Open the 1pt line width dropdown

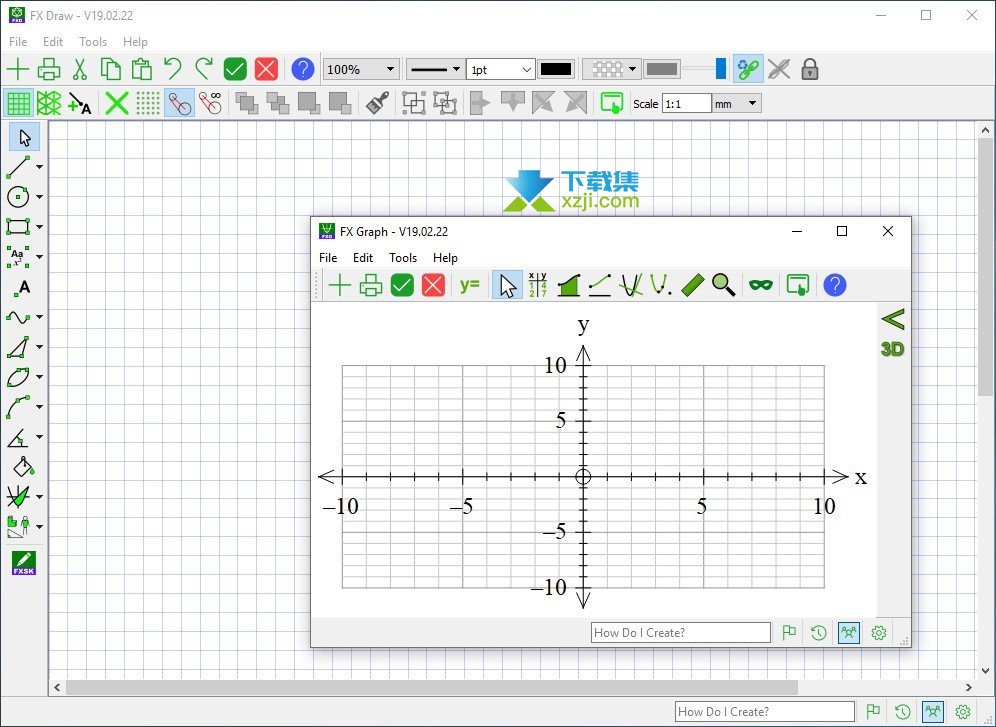pos(501,69)
